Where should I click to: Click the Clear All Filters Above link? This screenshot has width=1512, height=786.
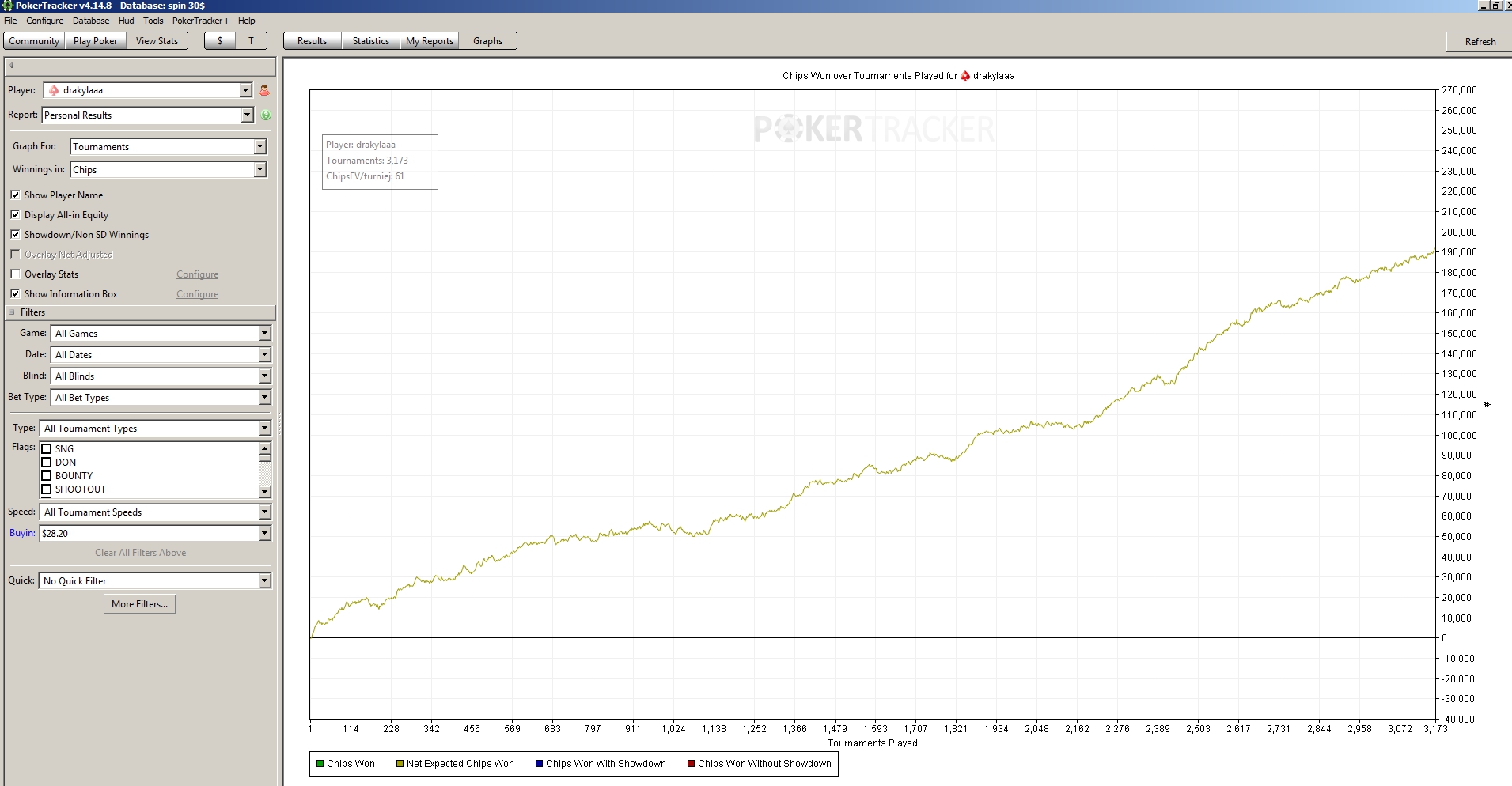click(x=141, y=553)
